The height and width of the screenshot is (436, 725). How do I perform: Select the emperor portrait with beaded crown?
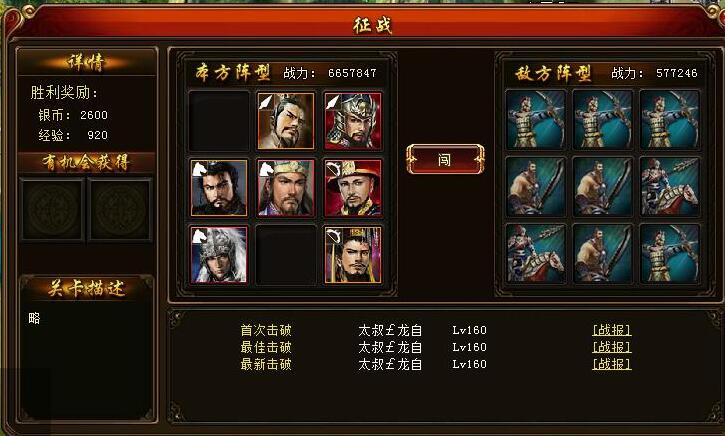coord(353,254)
